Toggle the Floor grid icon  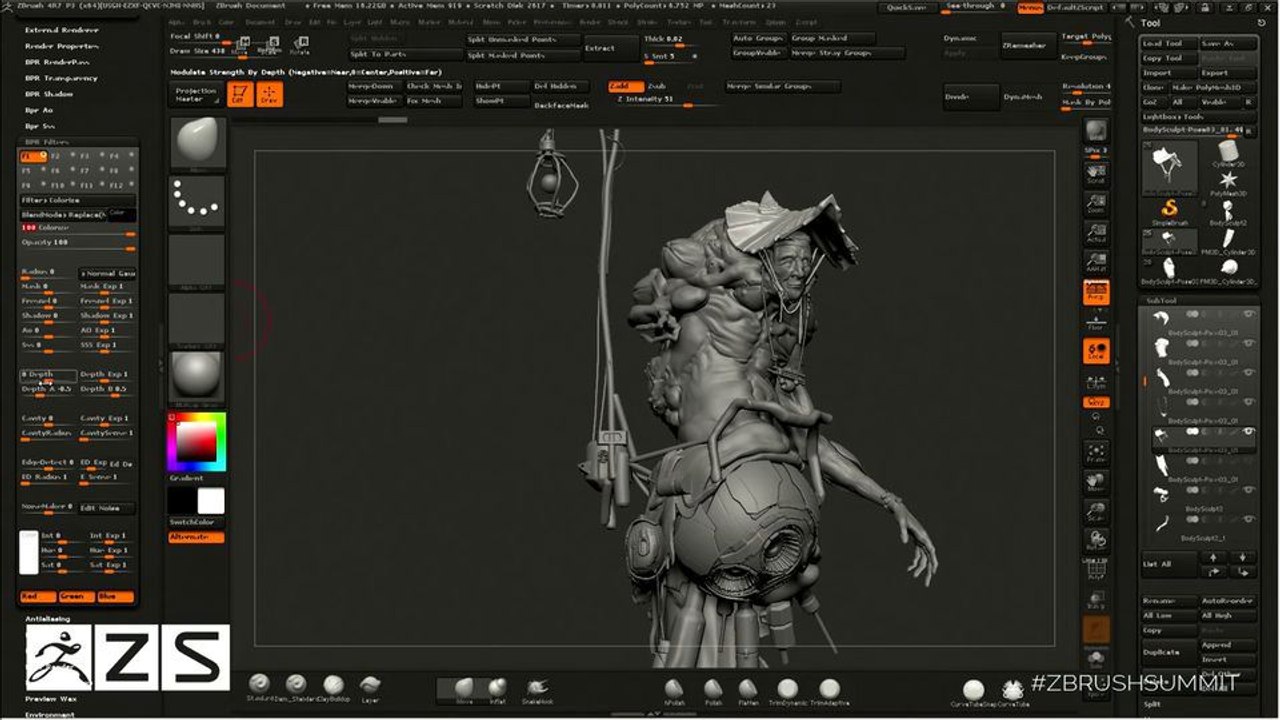coord(1097,321)
